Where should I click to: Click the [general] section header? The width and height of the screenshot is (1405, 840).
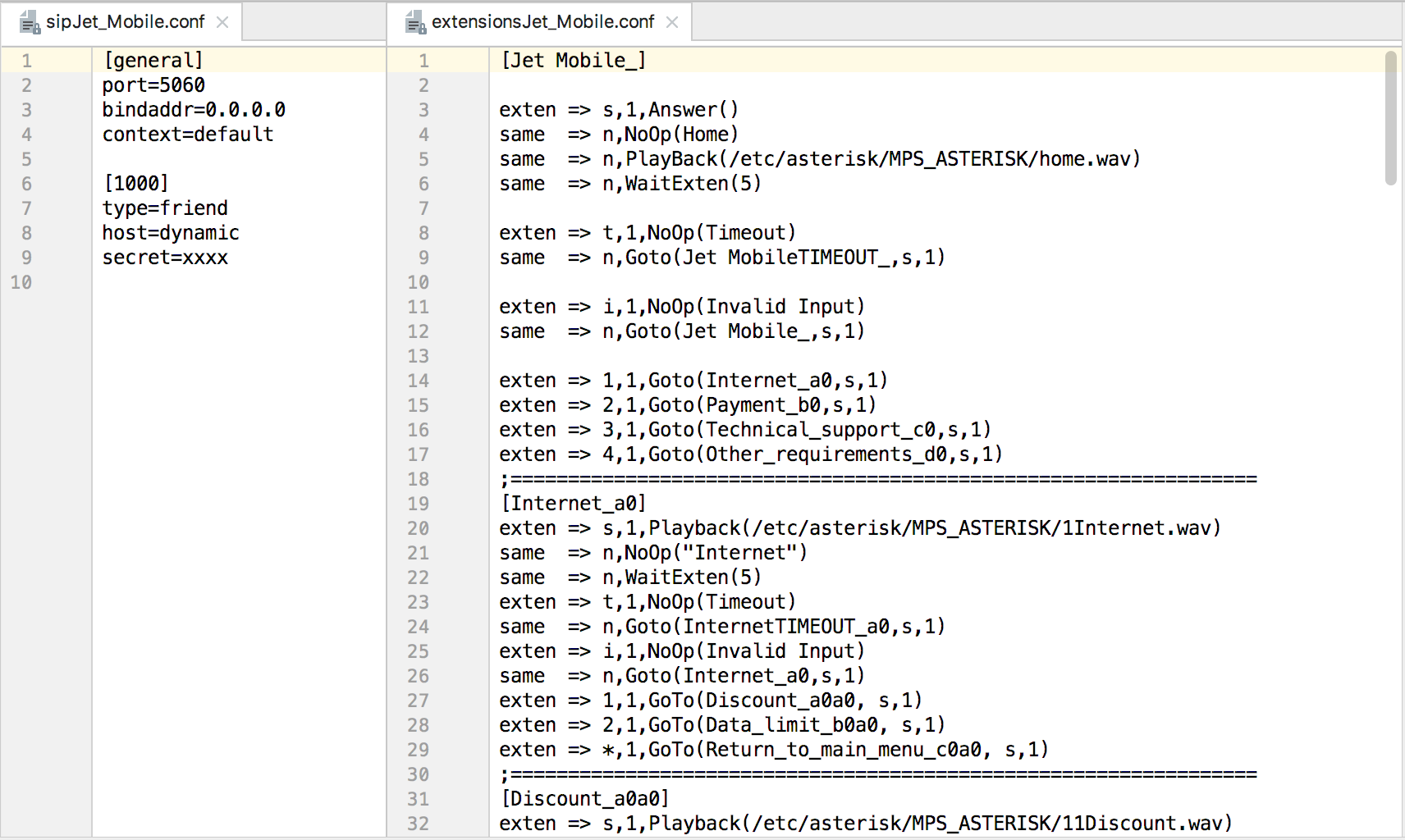pos(153,61)
